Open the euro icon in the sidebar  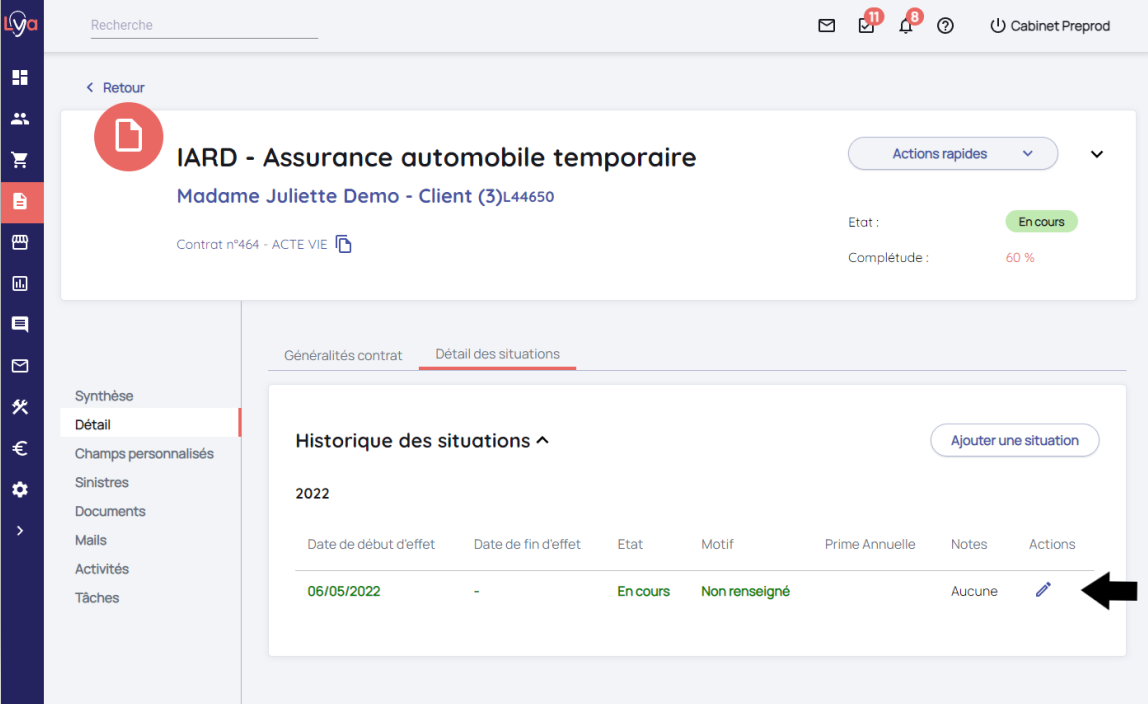tap(20, 449)
